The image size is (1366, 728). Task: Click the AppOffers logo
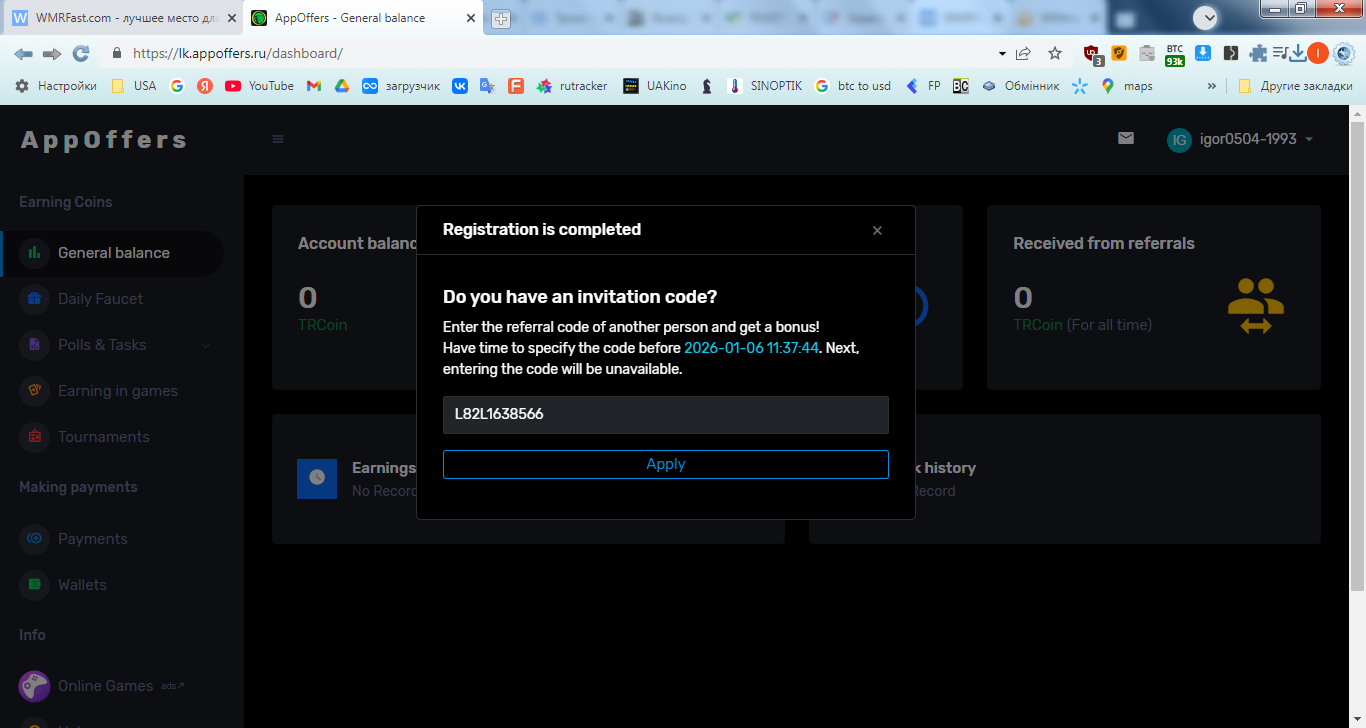pos(104,140)
